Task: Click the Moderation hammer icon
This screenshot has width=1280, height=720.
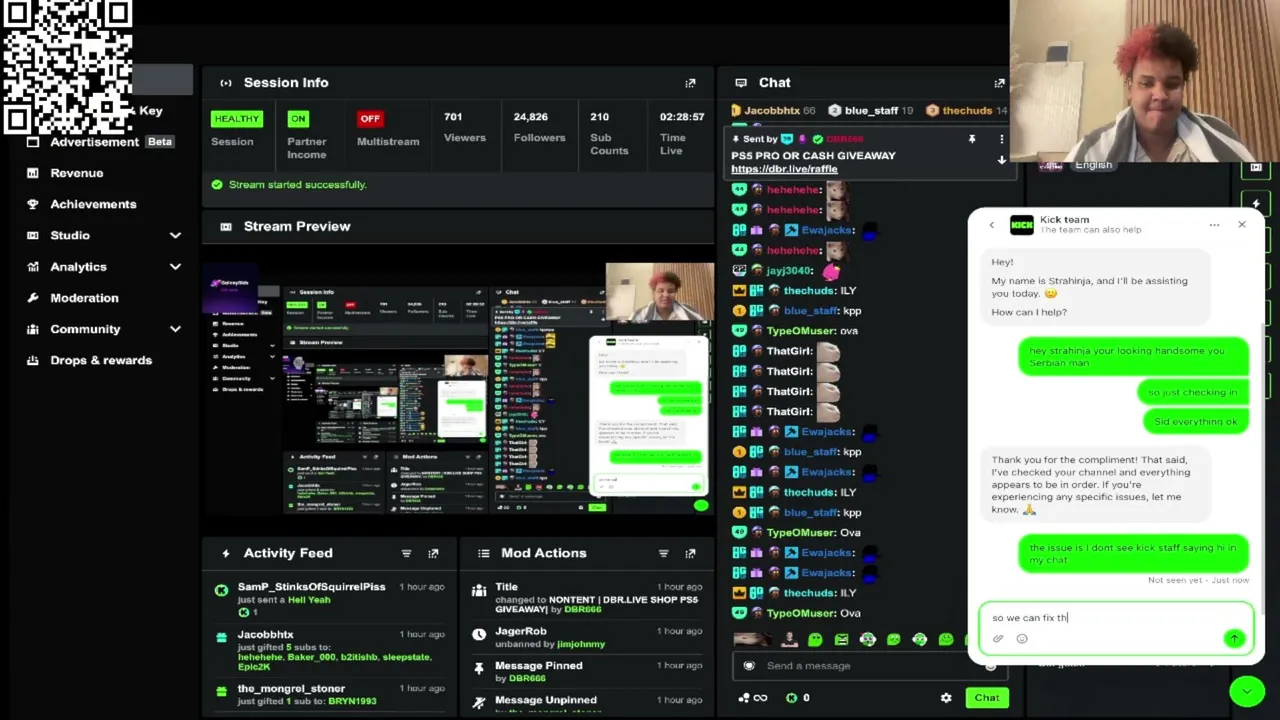Action: pos(33,298)
